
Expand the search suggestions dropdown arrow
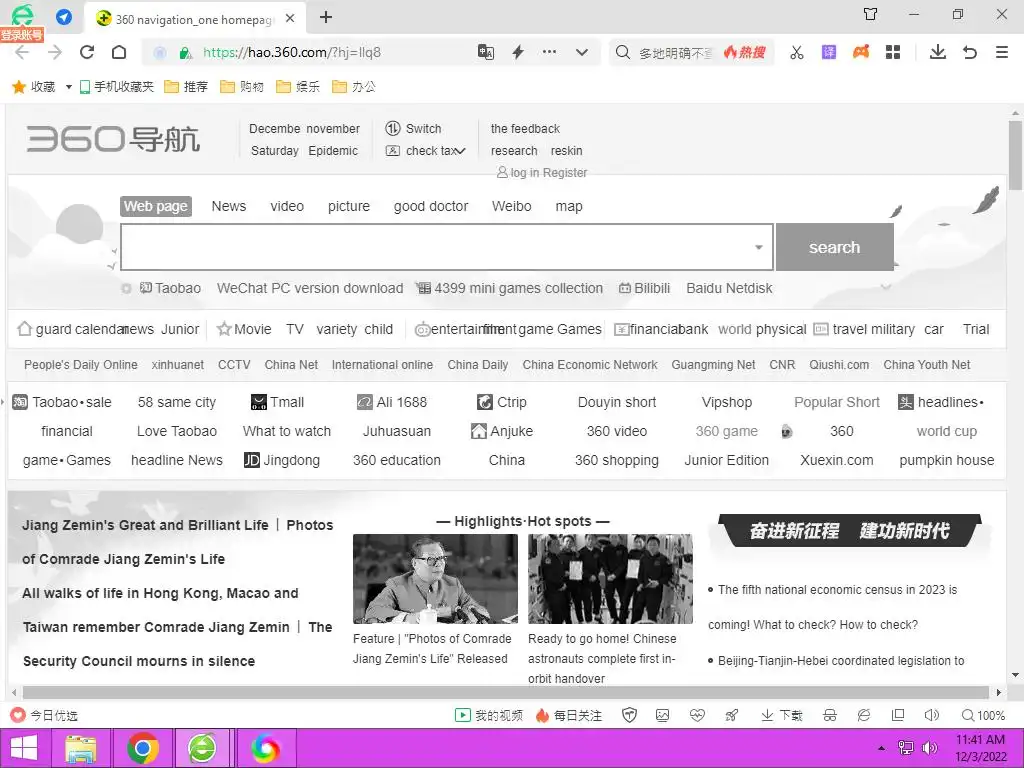pyautogui.click(x=759, y=248)
